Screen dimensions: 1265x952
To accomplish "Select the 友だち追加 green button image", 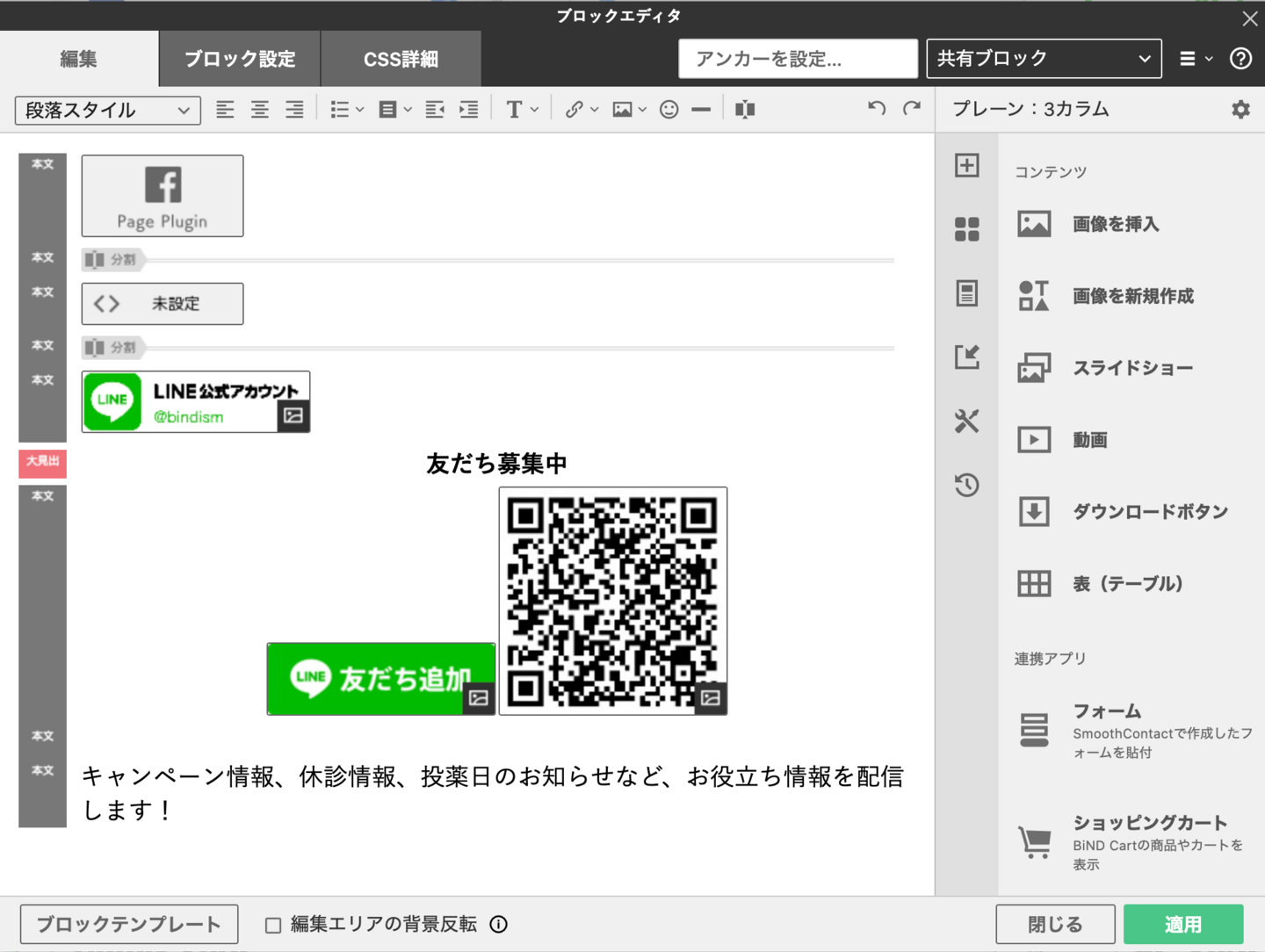I will [381, 679].
